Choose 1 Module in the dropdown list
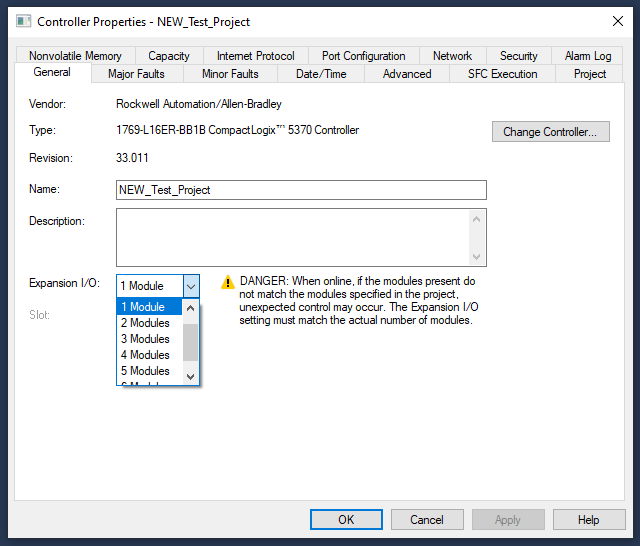This screenshot has width=640, height=546. tap(149, 306)
